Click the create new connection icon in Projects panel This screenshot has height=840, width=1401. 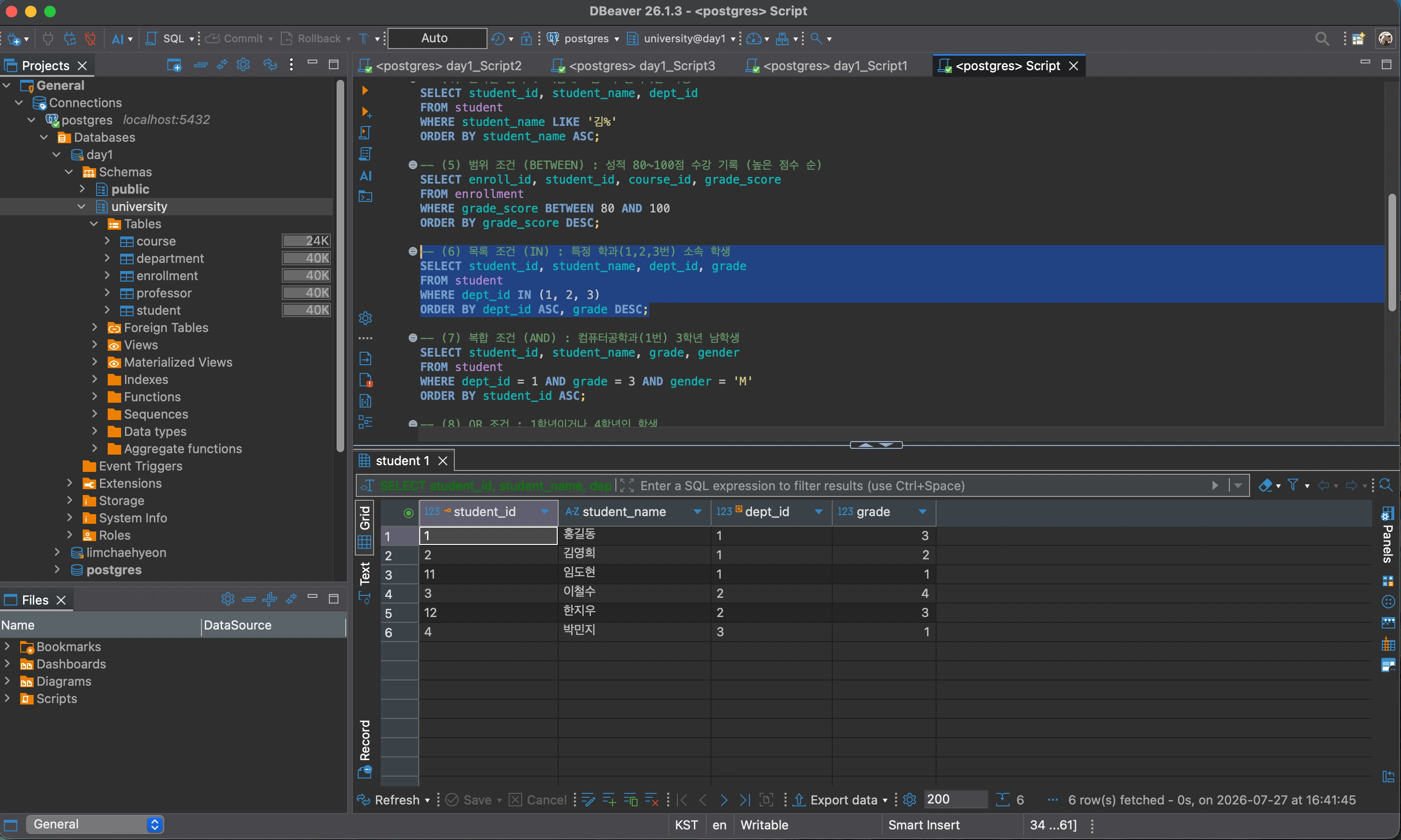point(174,65)
